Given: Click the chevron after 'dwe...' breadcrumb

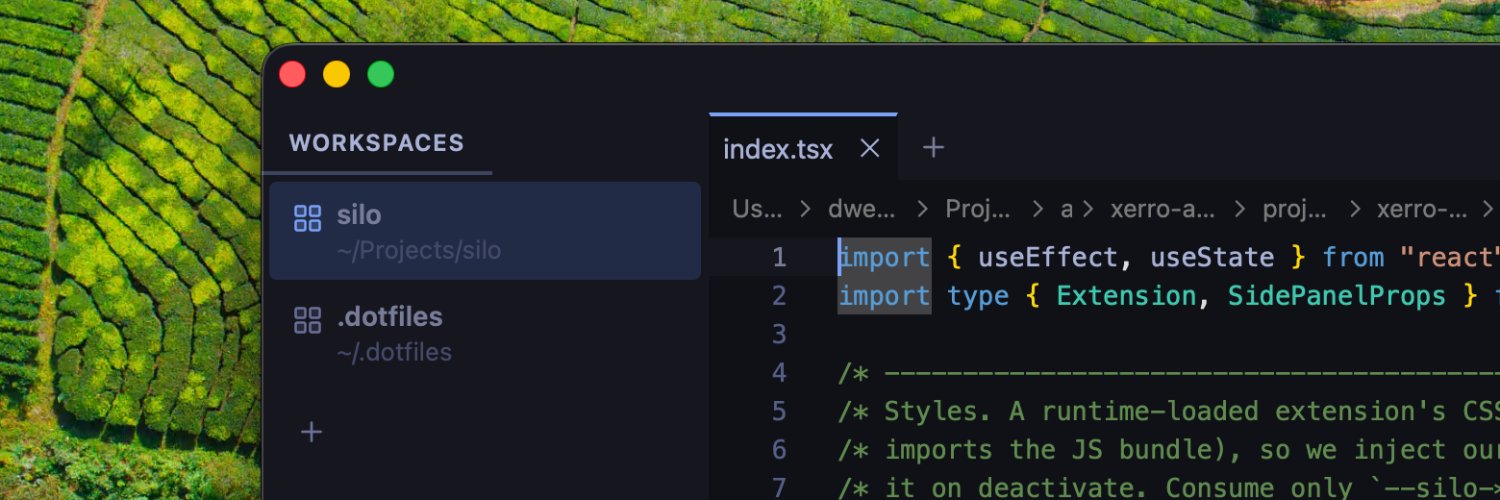Looking at the screenshot, I should (921, 209).
